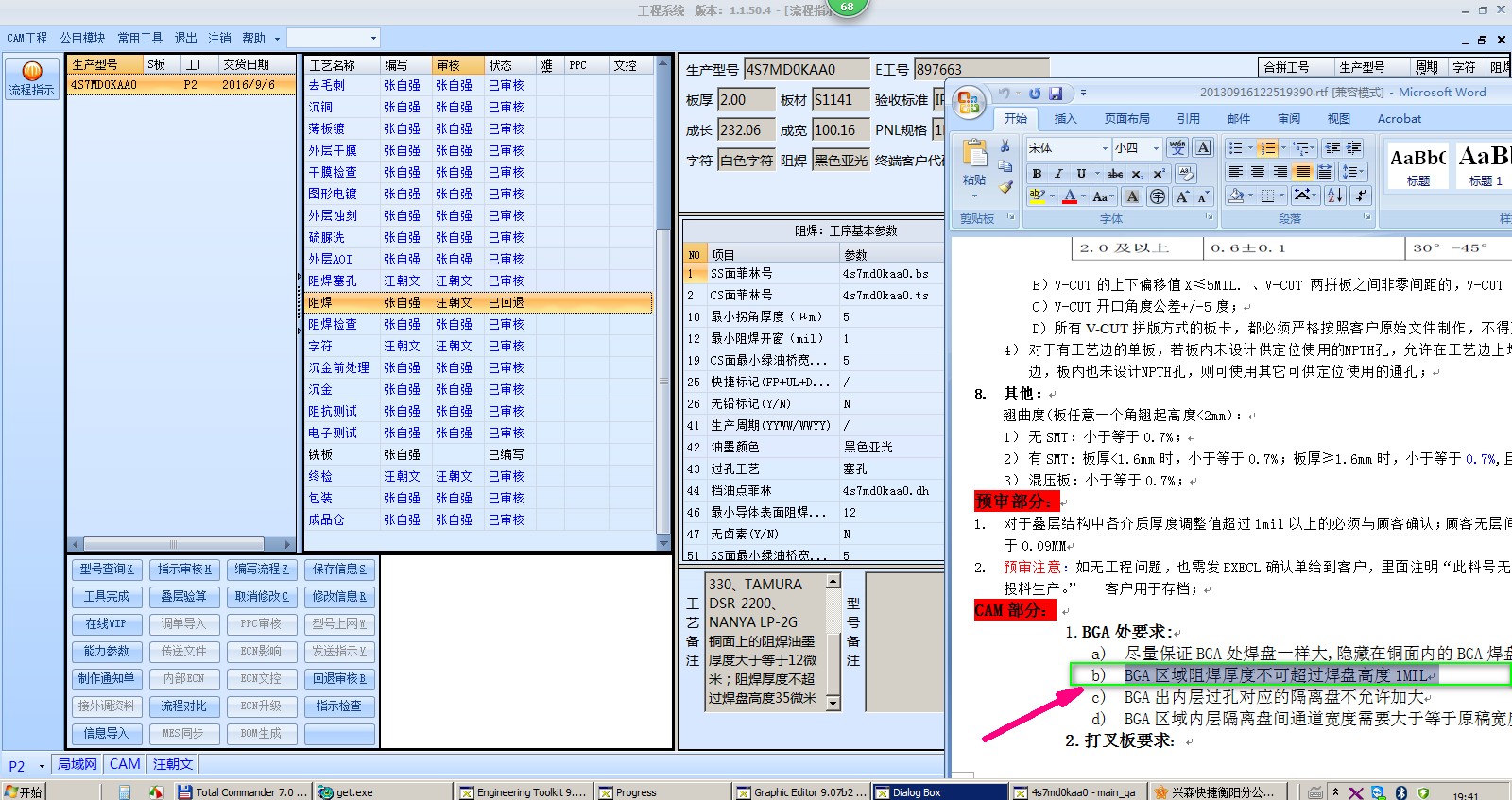Toggle Bold formatting in Word
1512x800 pixels.
pyautogui.click(x=1037, y=174)
